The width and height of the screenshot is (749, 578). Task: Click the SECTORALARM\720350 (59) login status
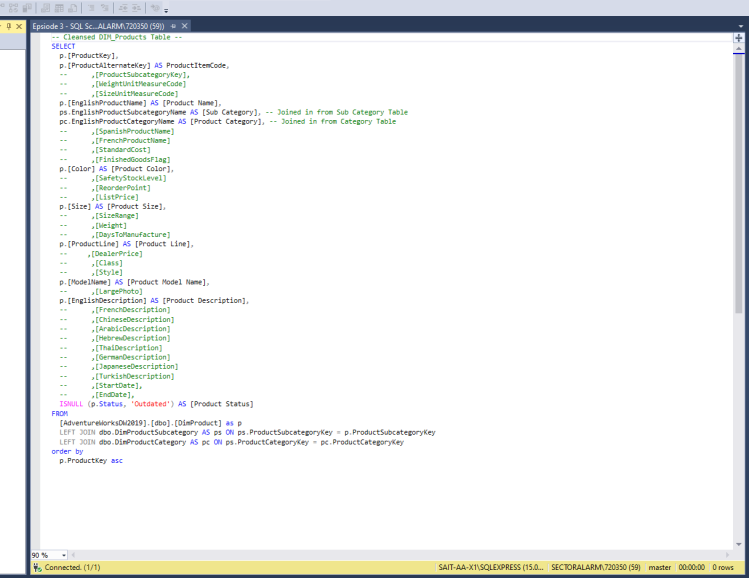[596, 567]
